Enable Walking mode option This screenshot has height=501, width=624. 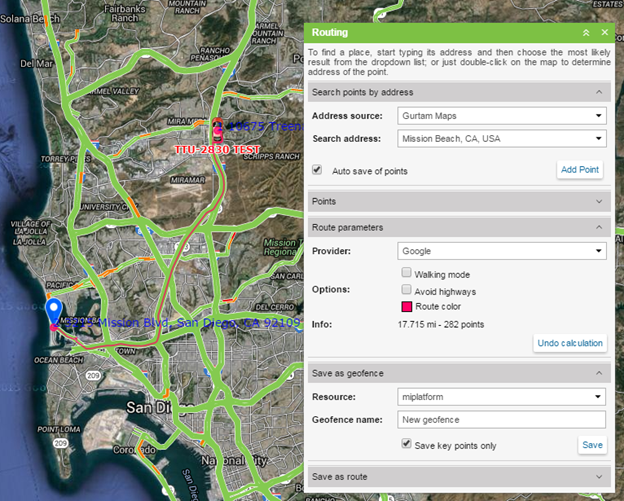(x=406, y=273)
